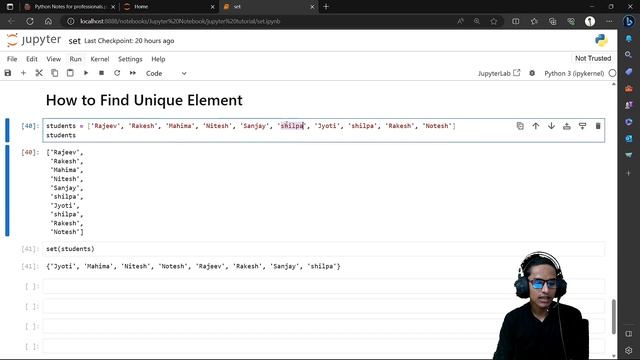Open the Run menu
The width and height of the screenshot is (640, 360).
(76, 59)
